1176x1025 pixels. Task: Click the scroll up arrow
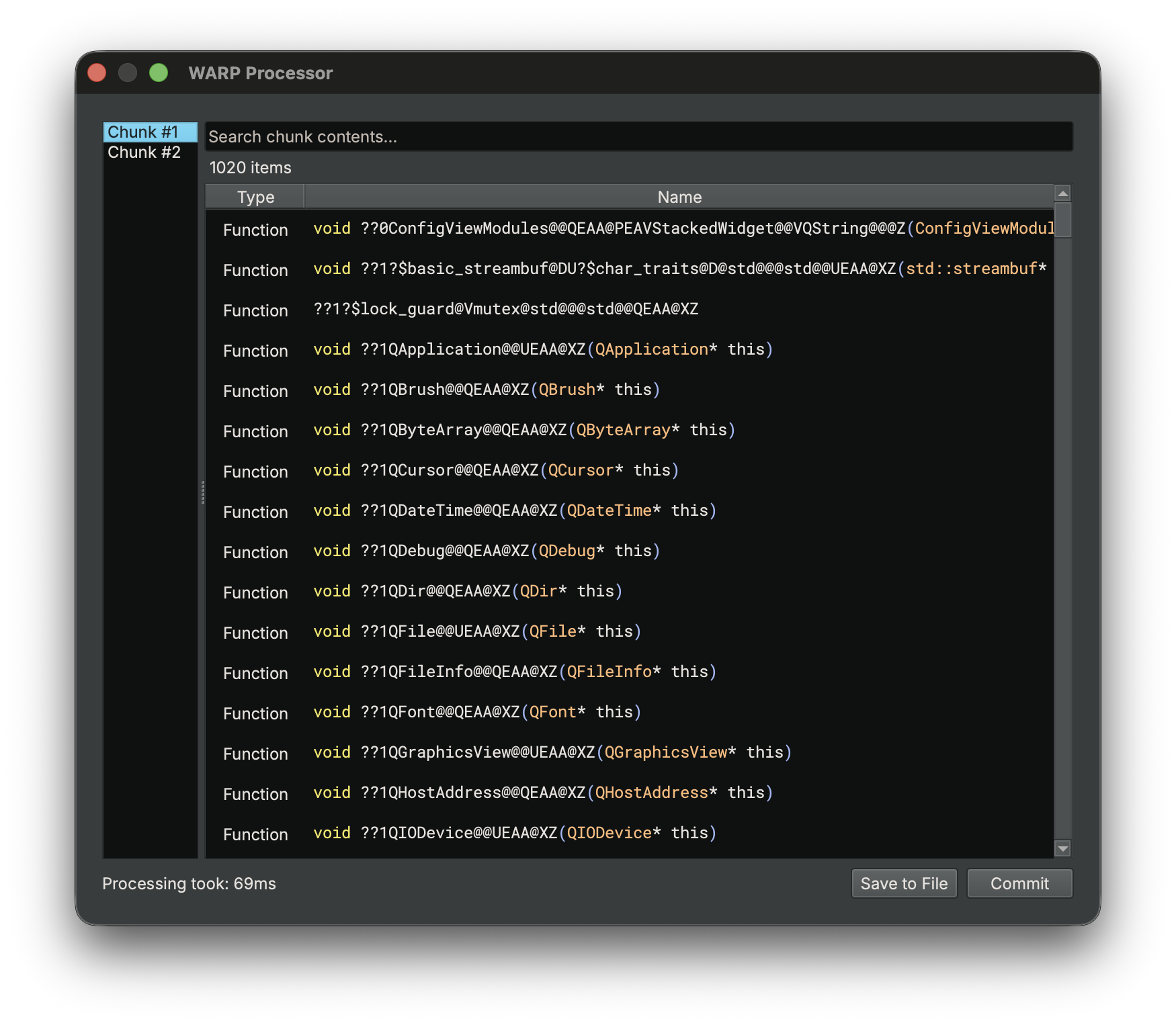pos(1062,194)
